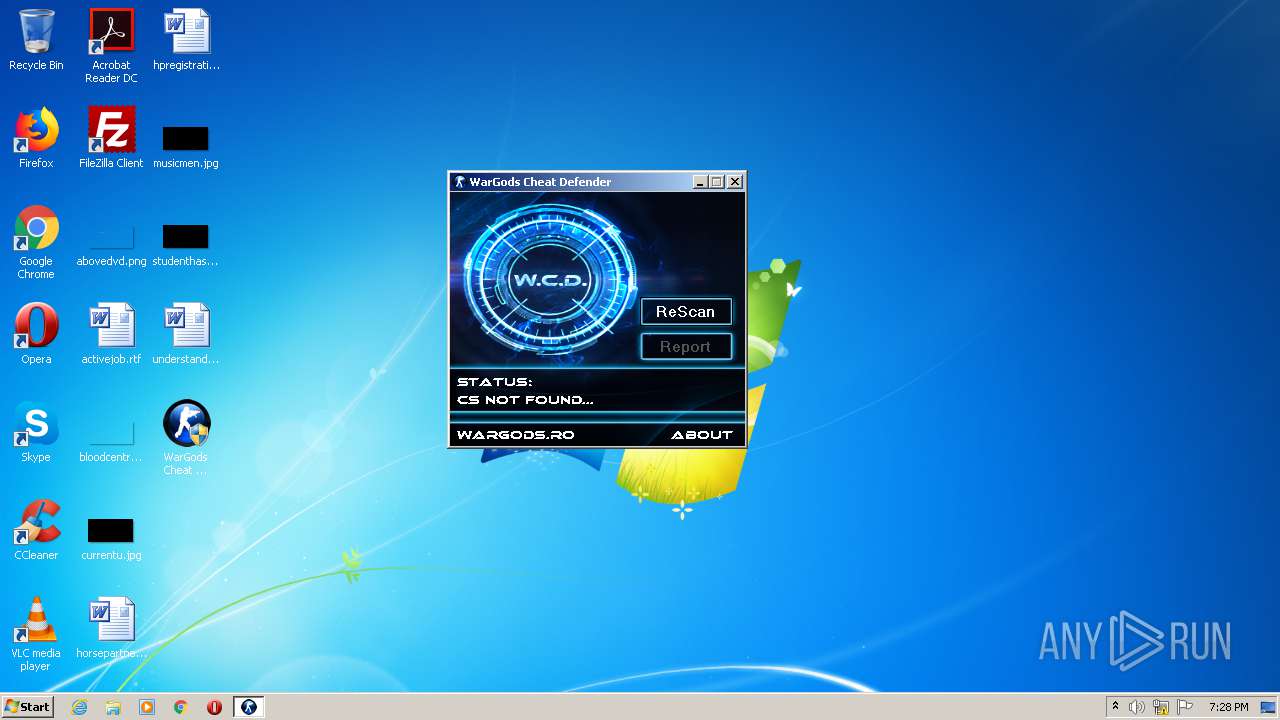Screen dimensions: 1280x720
Task: Click the CS NOT FOUND... status text
Action: coord(525,400)
